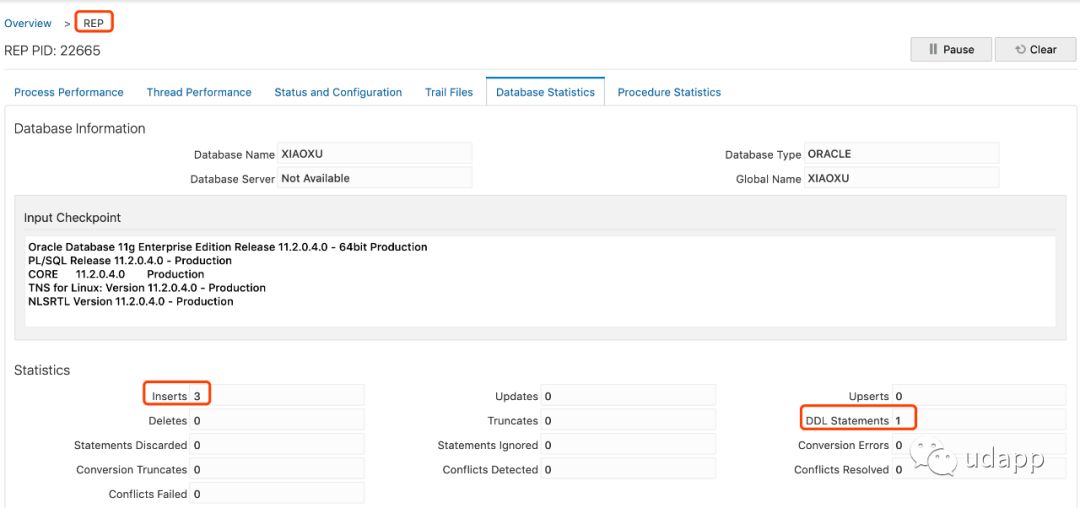
Task: View the Trail Files tab
Action: point(449,92)
